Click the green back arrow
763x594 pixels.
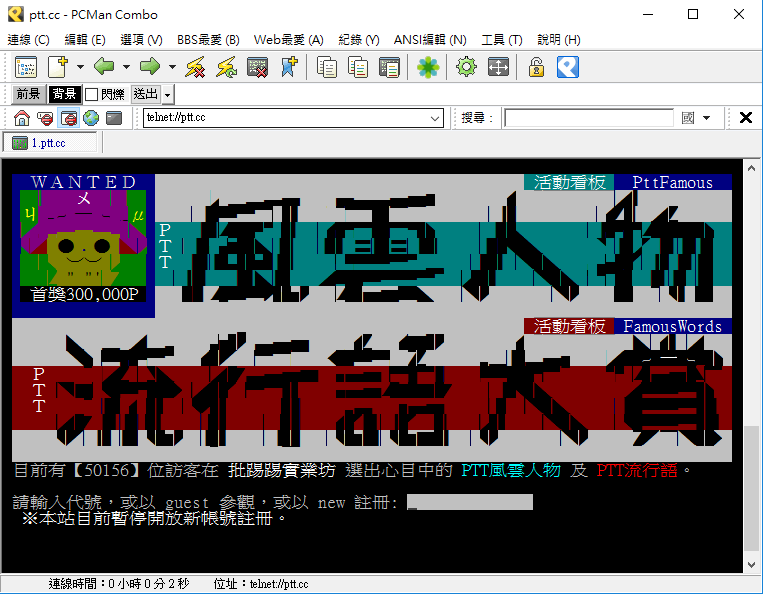(104, 67)
